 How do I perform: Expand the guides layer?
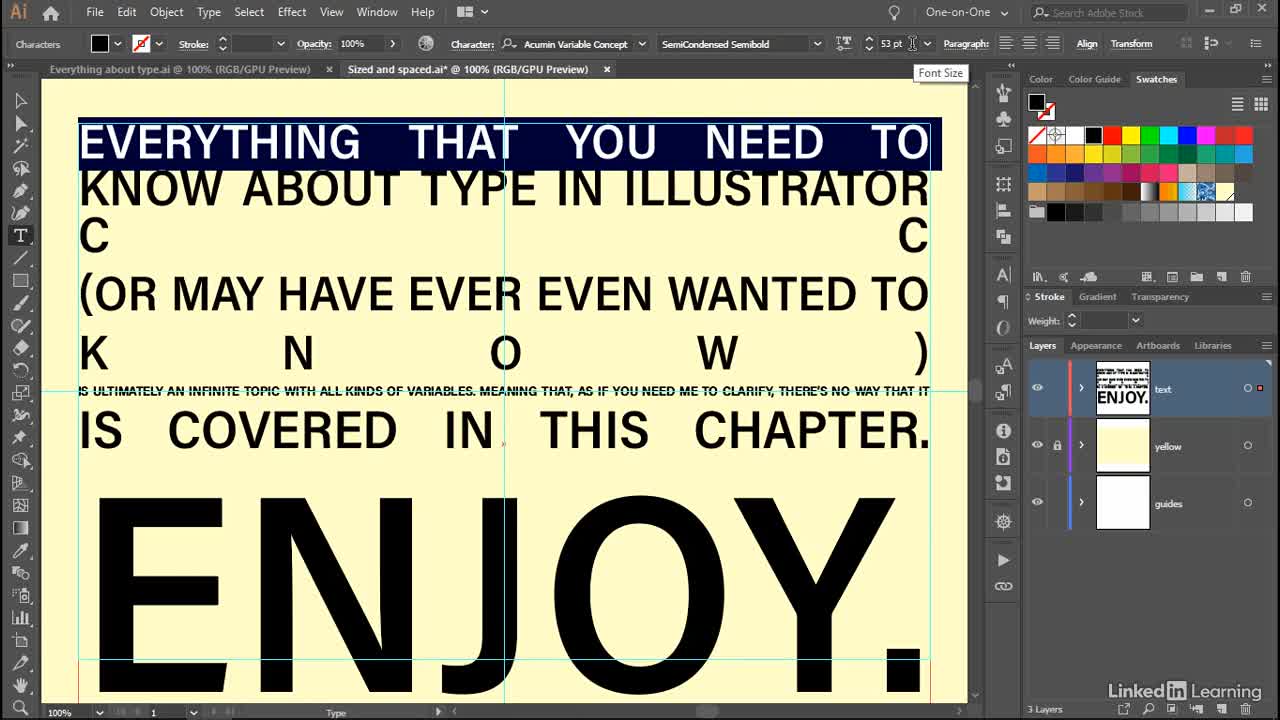(1081, 502)
